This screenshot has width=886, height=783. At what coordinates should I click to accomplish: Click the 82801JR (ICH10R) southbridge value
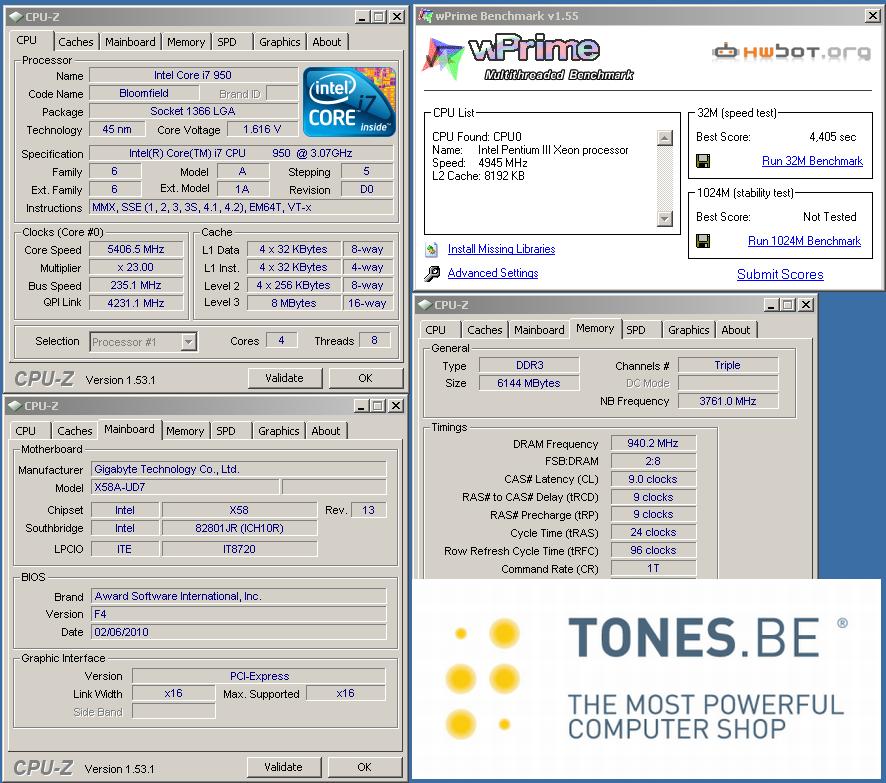coord(240,528)
